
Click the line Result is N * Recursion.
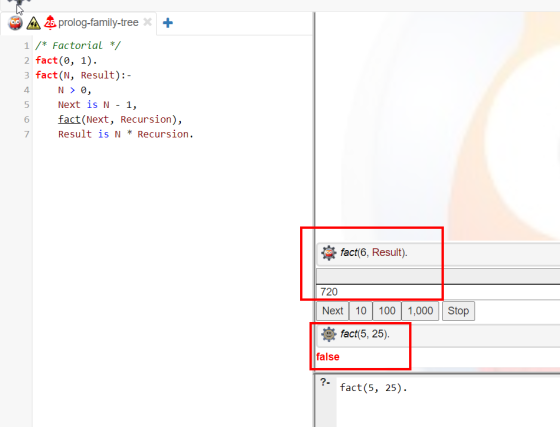pyautogui.click(x=126, y=134)
